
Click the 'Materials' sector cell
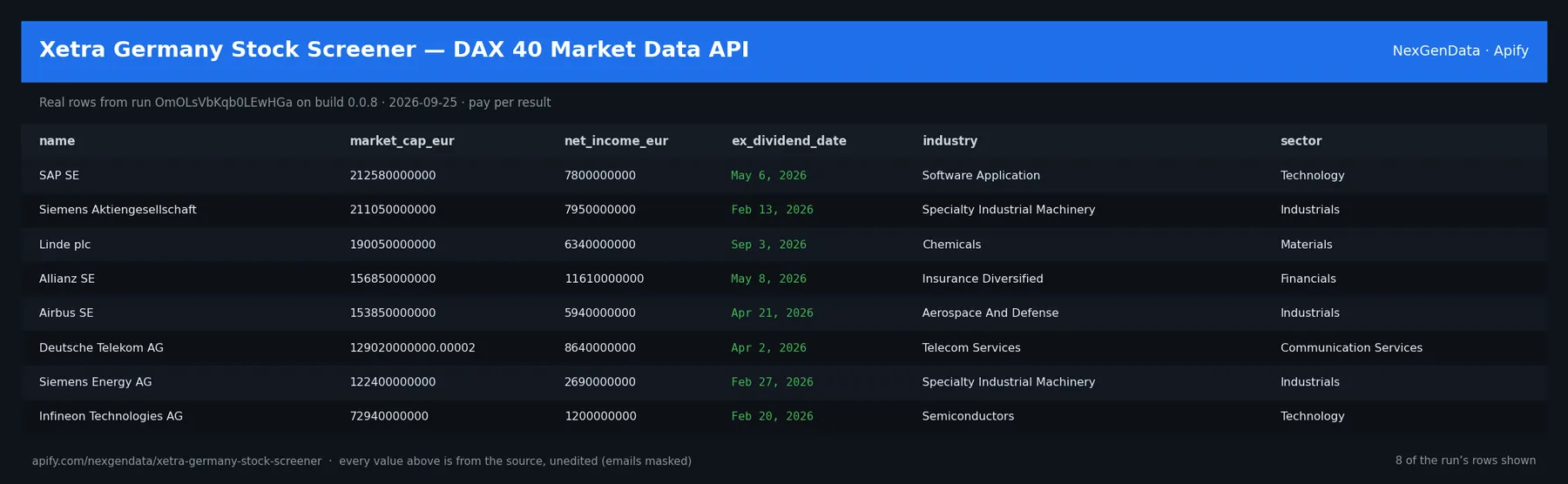[1306, 245]
